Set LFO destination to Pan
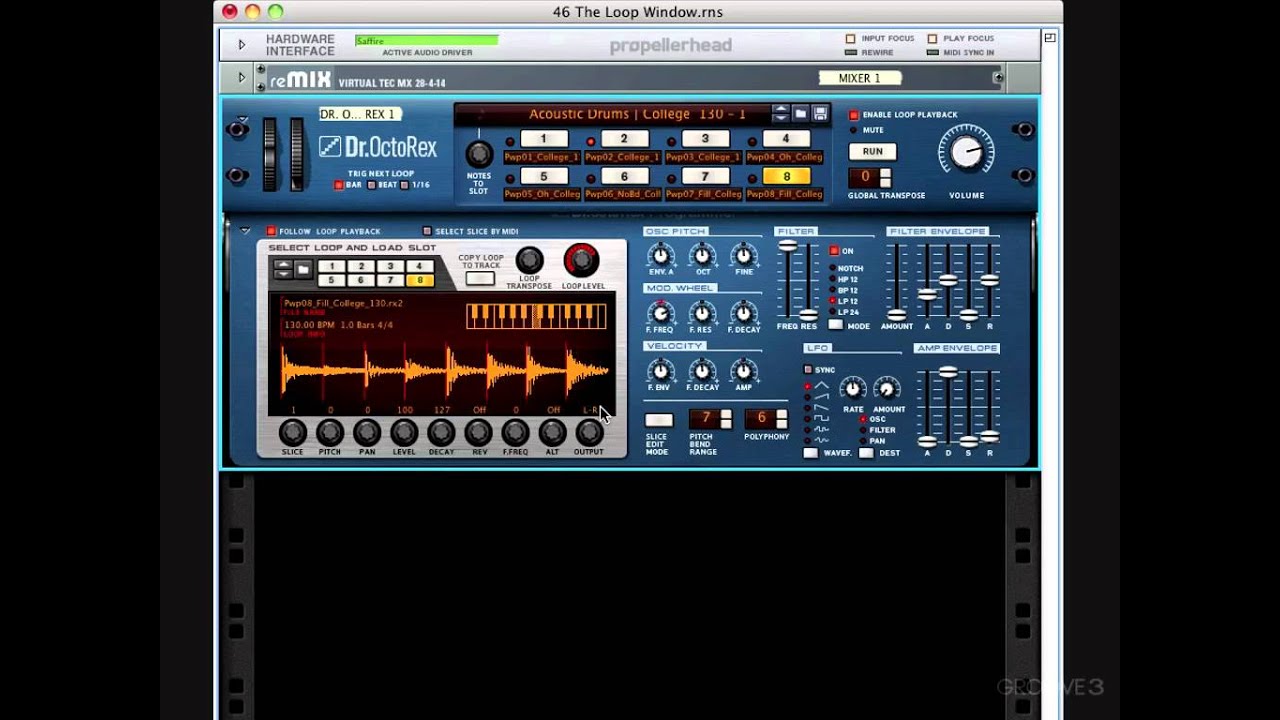Screen dimensions: 1280x720 862,441
